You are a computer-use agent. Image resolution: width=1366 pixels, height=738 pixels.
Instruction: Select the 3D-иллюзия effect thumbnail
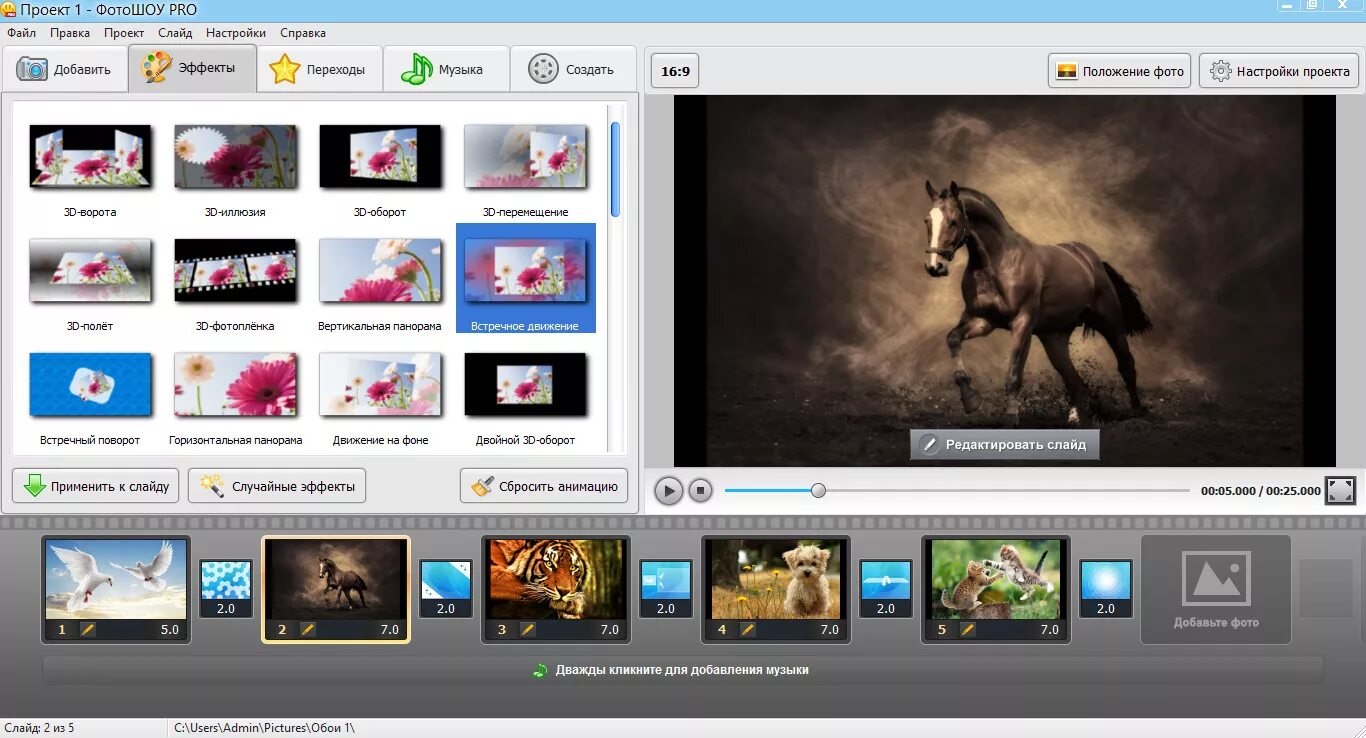pyautogui.click(x=235, y=157)
